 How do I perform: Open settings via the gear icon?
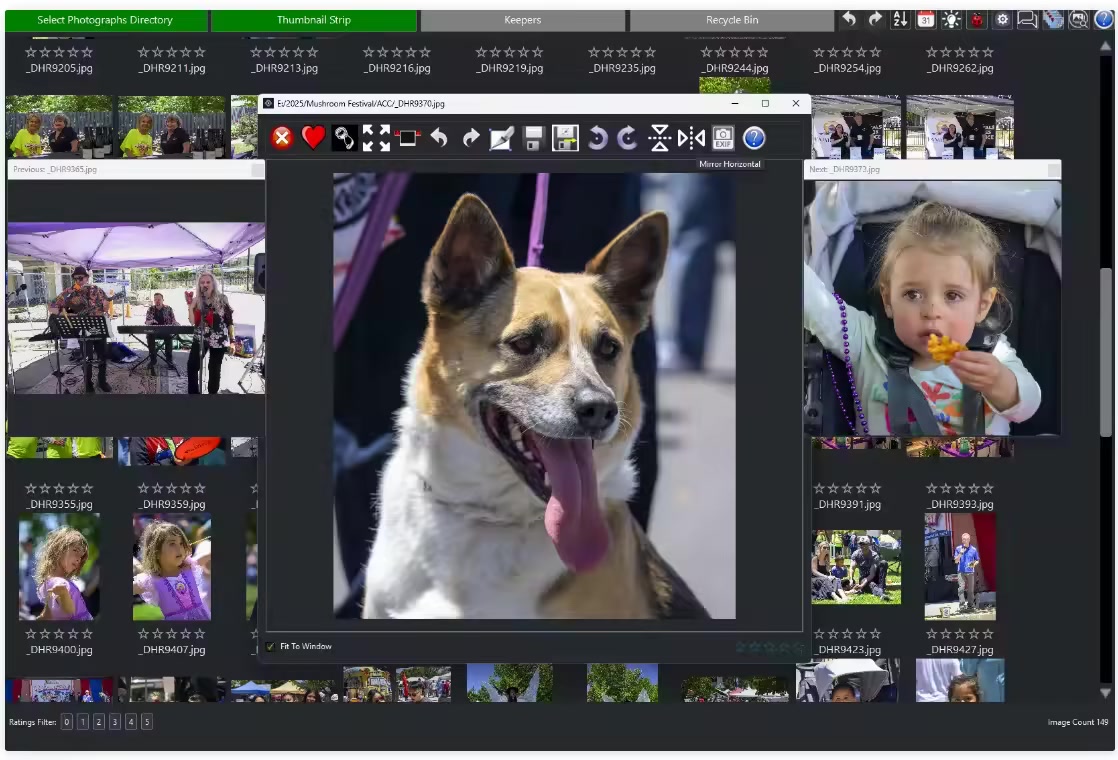pos(1001,19)
